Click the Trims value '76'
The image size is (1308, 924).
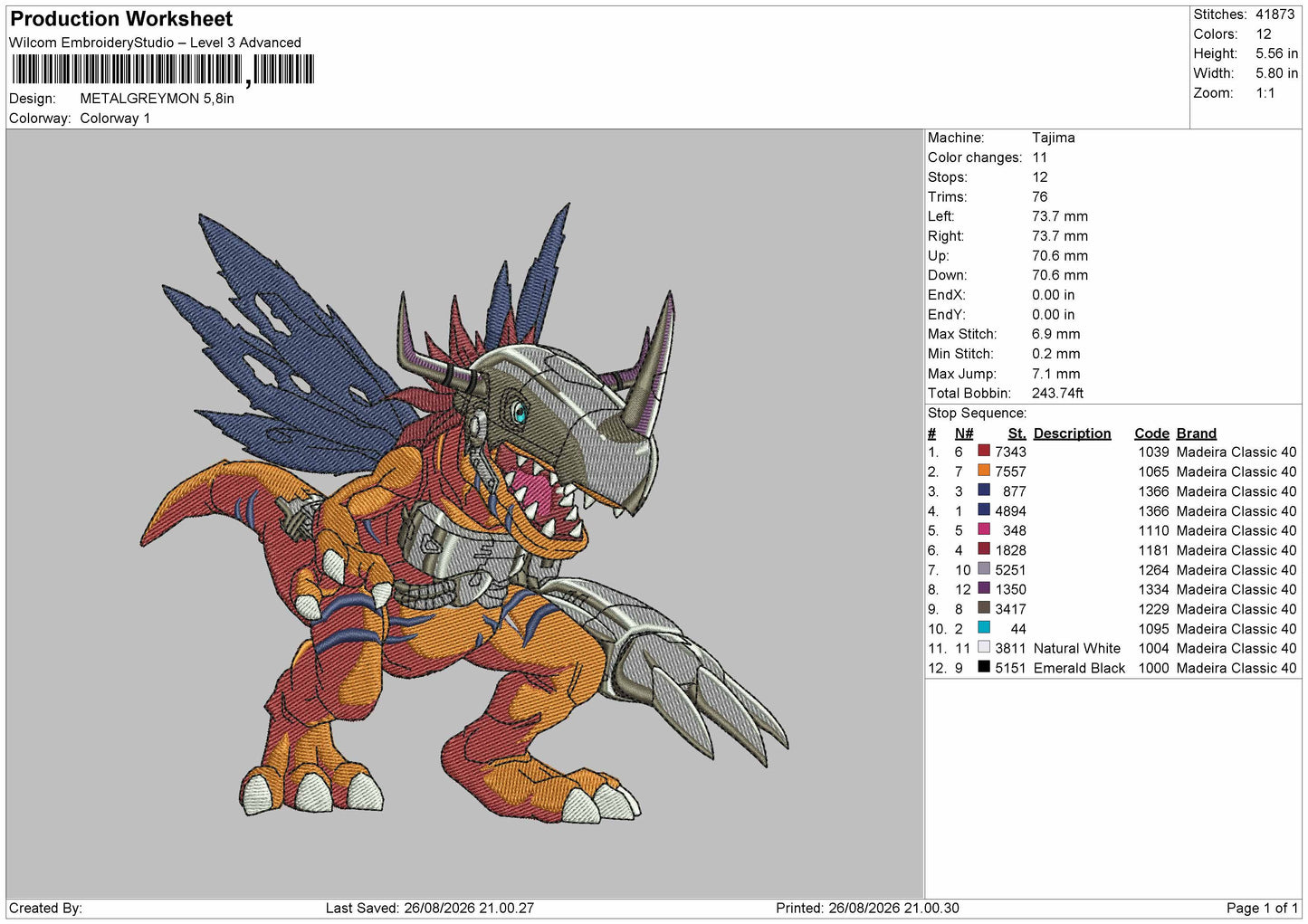pyautogui.click(x=1040, y=197)
